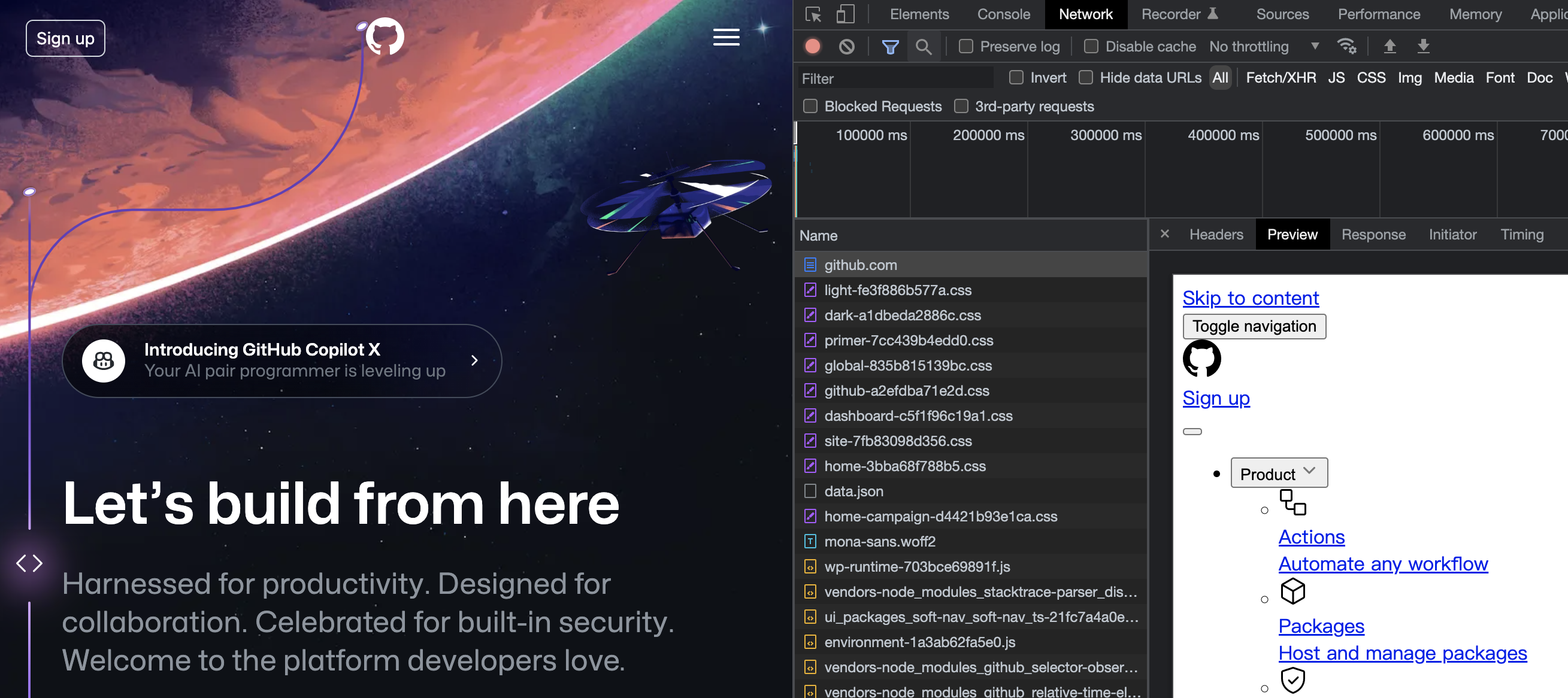Click the GitHub logo in preview pane
The height and width of the screenshot is (698, 1568).
tap(1201, 359)
